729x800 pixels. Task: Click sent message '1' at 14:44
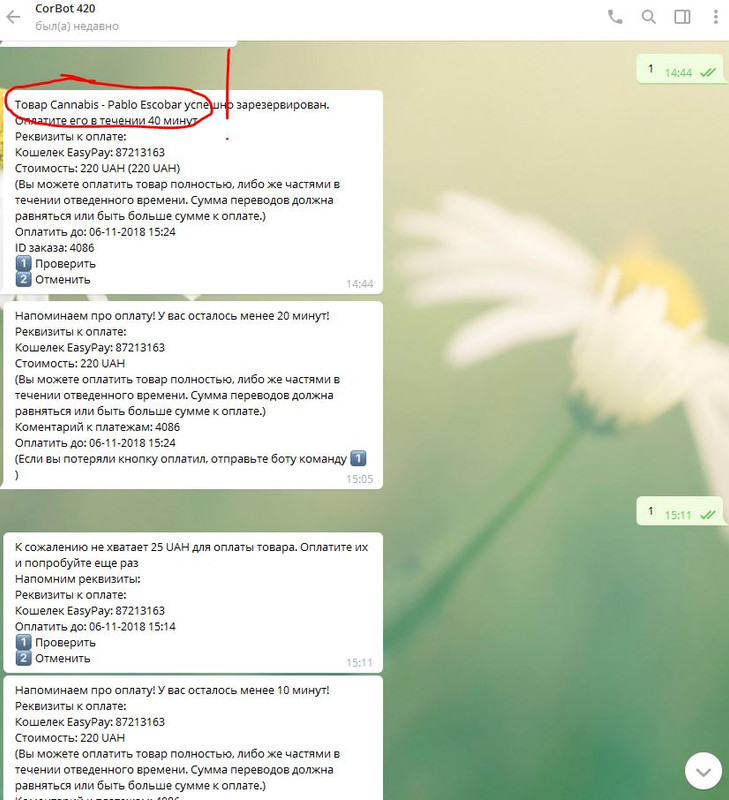point(680,69)
